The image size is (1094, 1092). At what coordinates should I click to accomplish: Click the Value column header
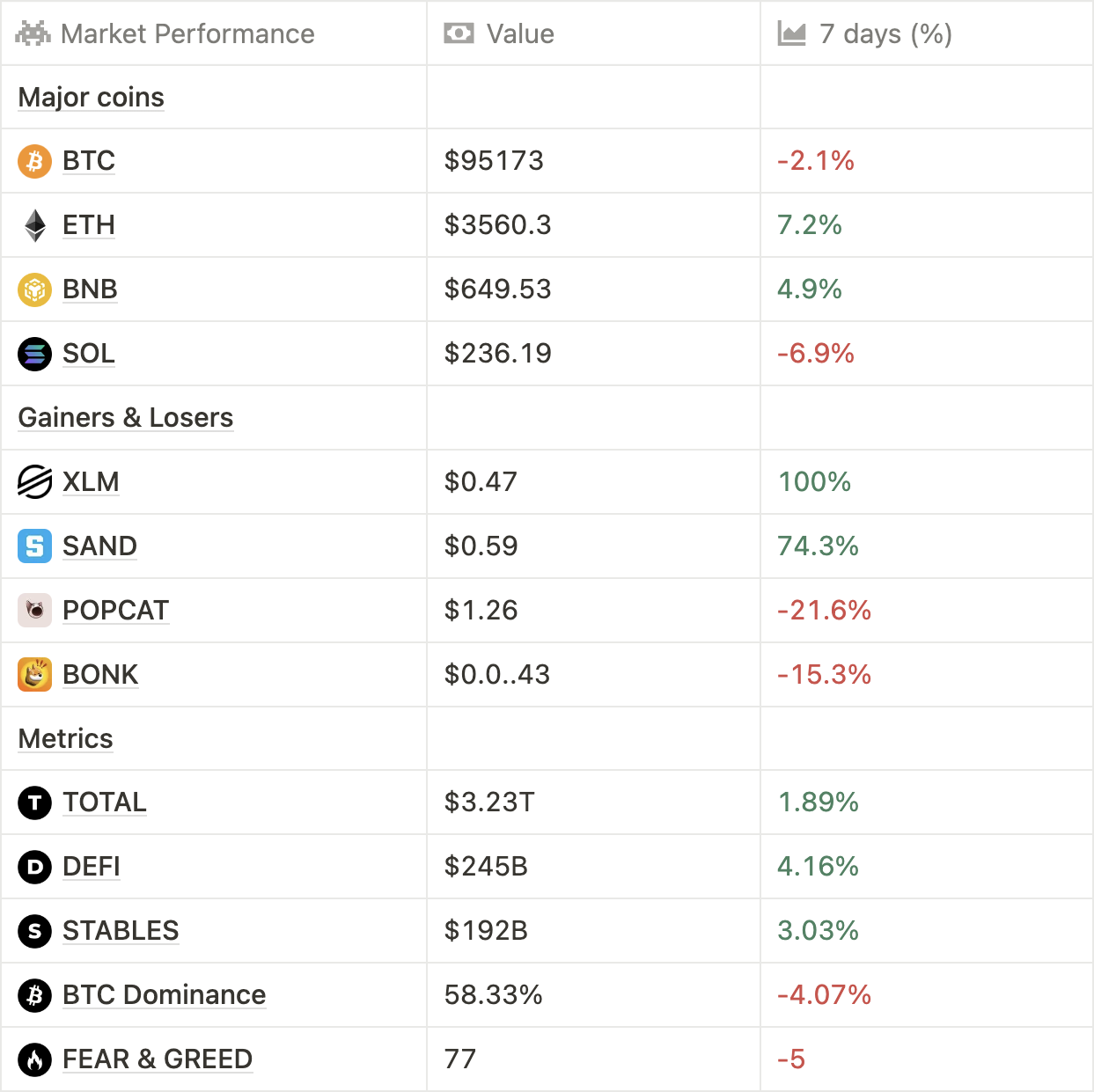click(x=519, y=34)
